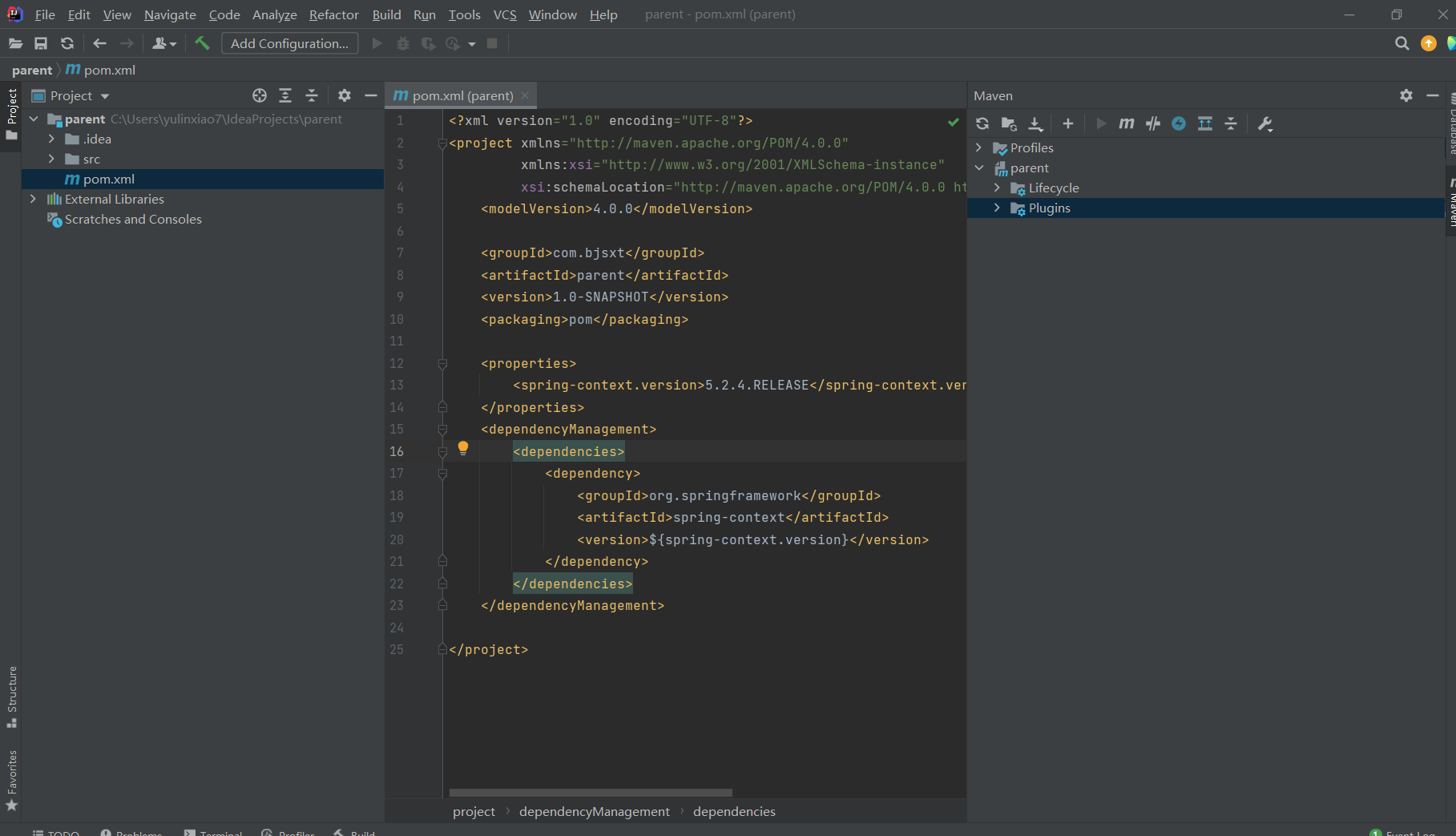The height and width of the screenshot is (836, 1456).
Task: Select the pom.xml (parent) editor tab
Action: coord(462,95)
